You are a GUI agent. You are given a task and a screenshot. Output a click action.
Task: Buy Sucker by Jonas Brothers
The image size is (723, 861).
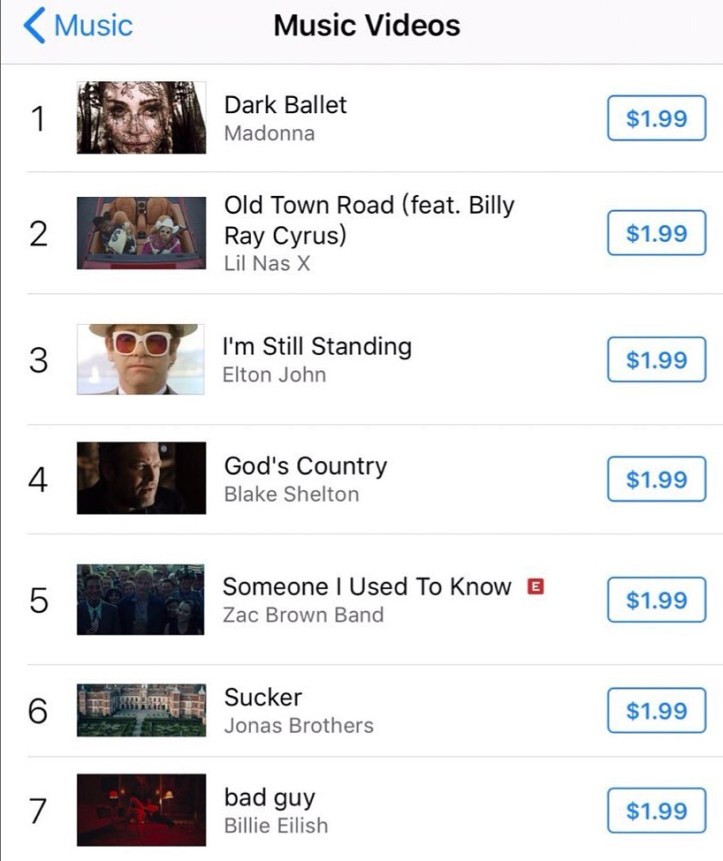[x=656, y=711]
